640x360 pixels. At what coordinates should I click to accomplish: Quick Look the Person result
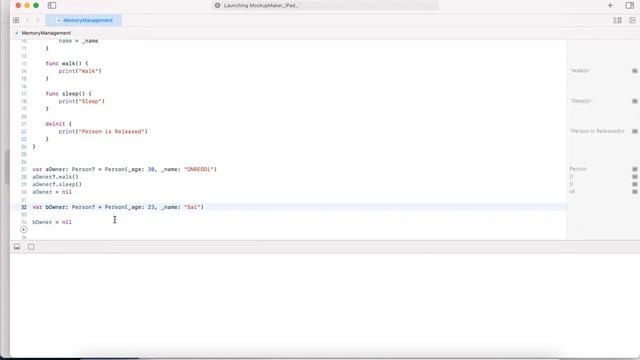635,169
